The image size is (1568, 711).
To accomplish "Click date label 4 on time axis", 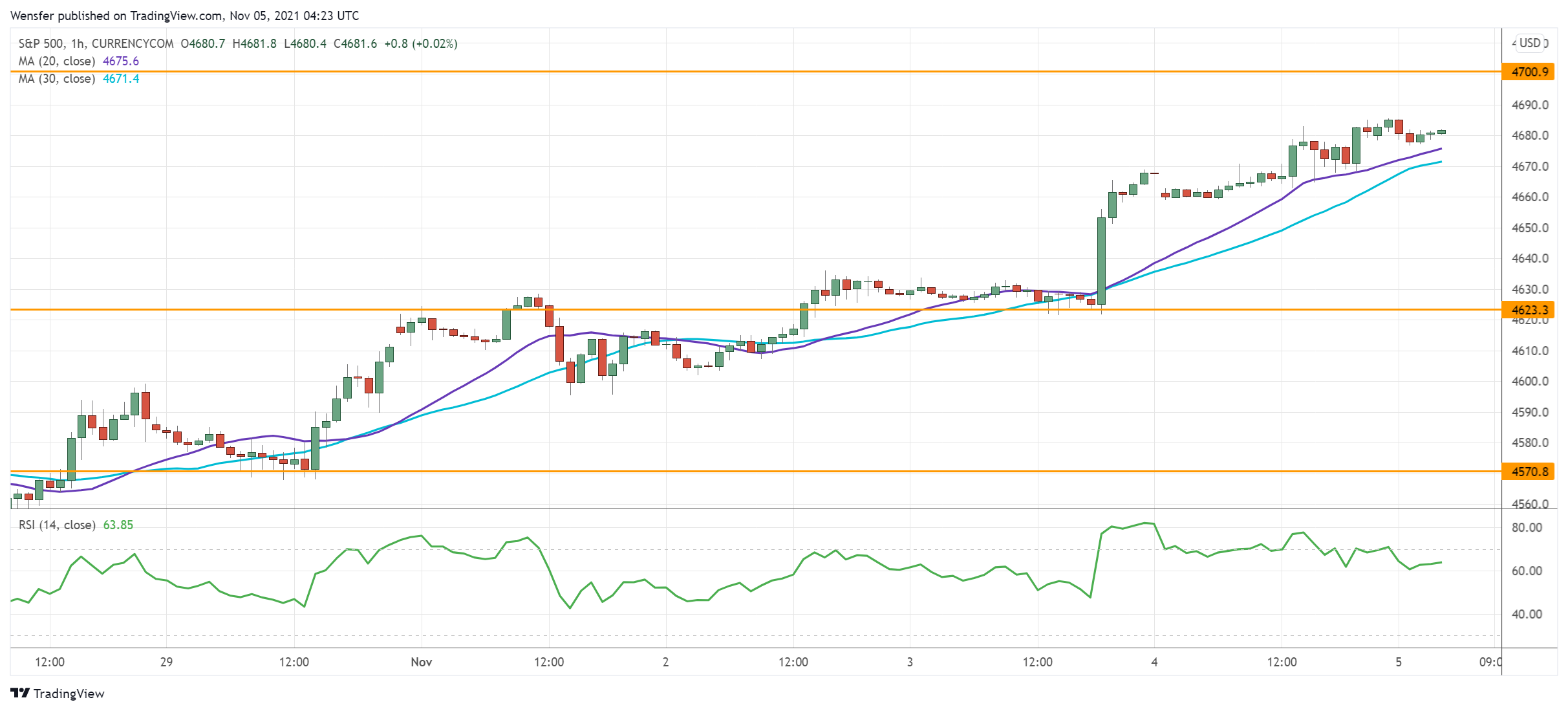I will coord(1154,662).
